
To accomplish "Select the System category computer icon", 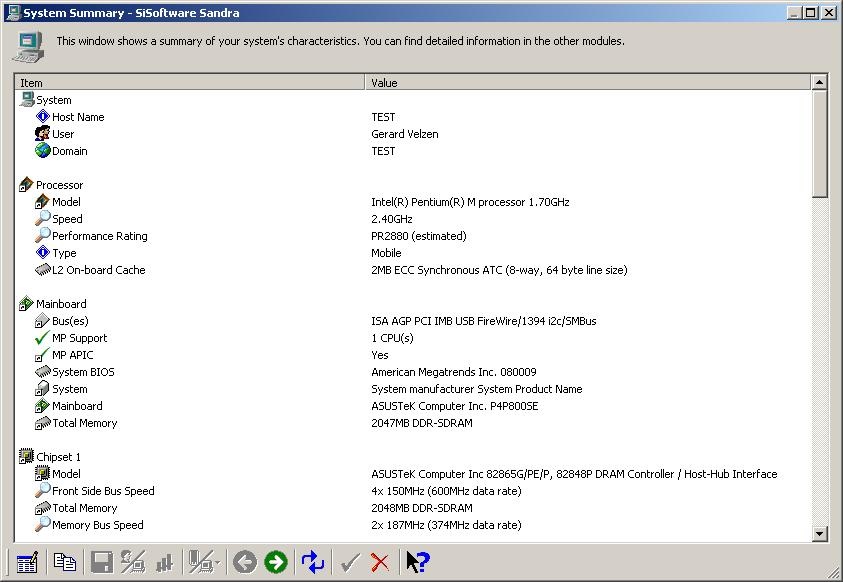I will (27, 99).
